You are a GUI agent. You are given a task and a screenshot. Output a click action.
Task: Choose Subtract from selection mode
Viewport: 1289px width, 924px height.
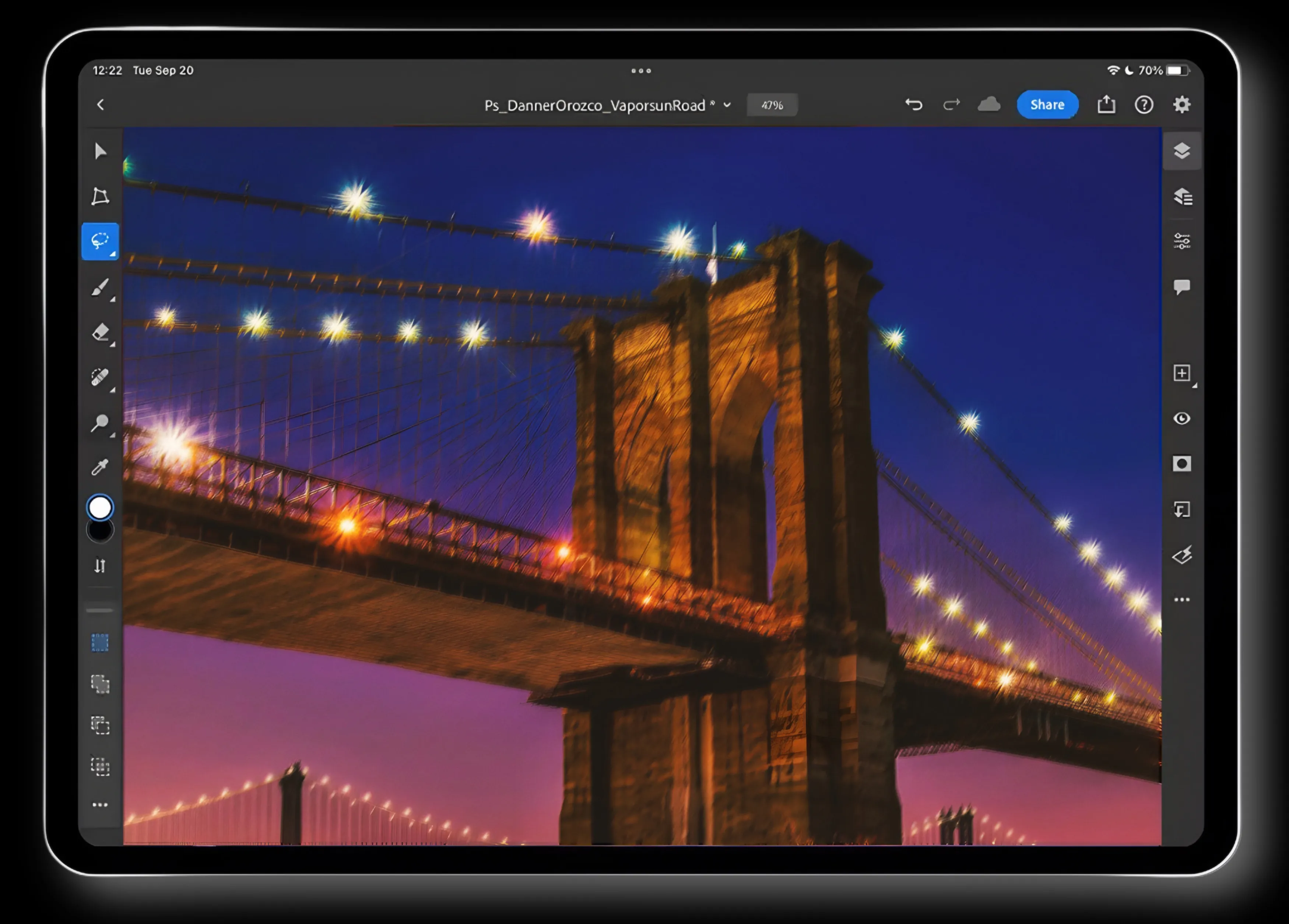click(100, 726)
